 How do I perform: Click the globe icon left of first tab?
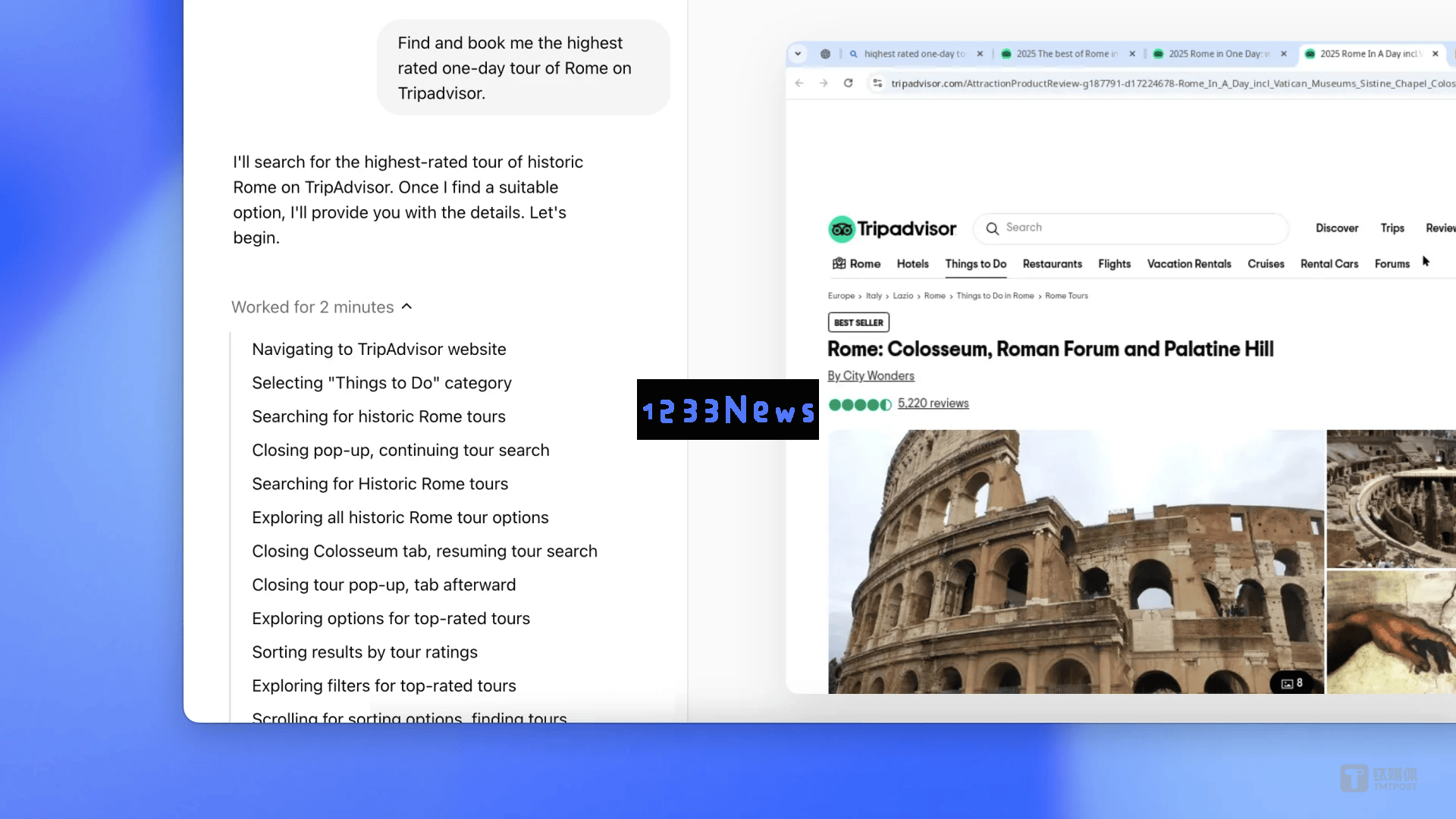825,54
